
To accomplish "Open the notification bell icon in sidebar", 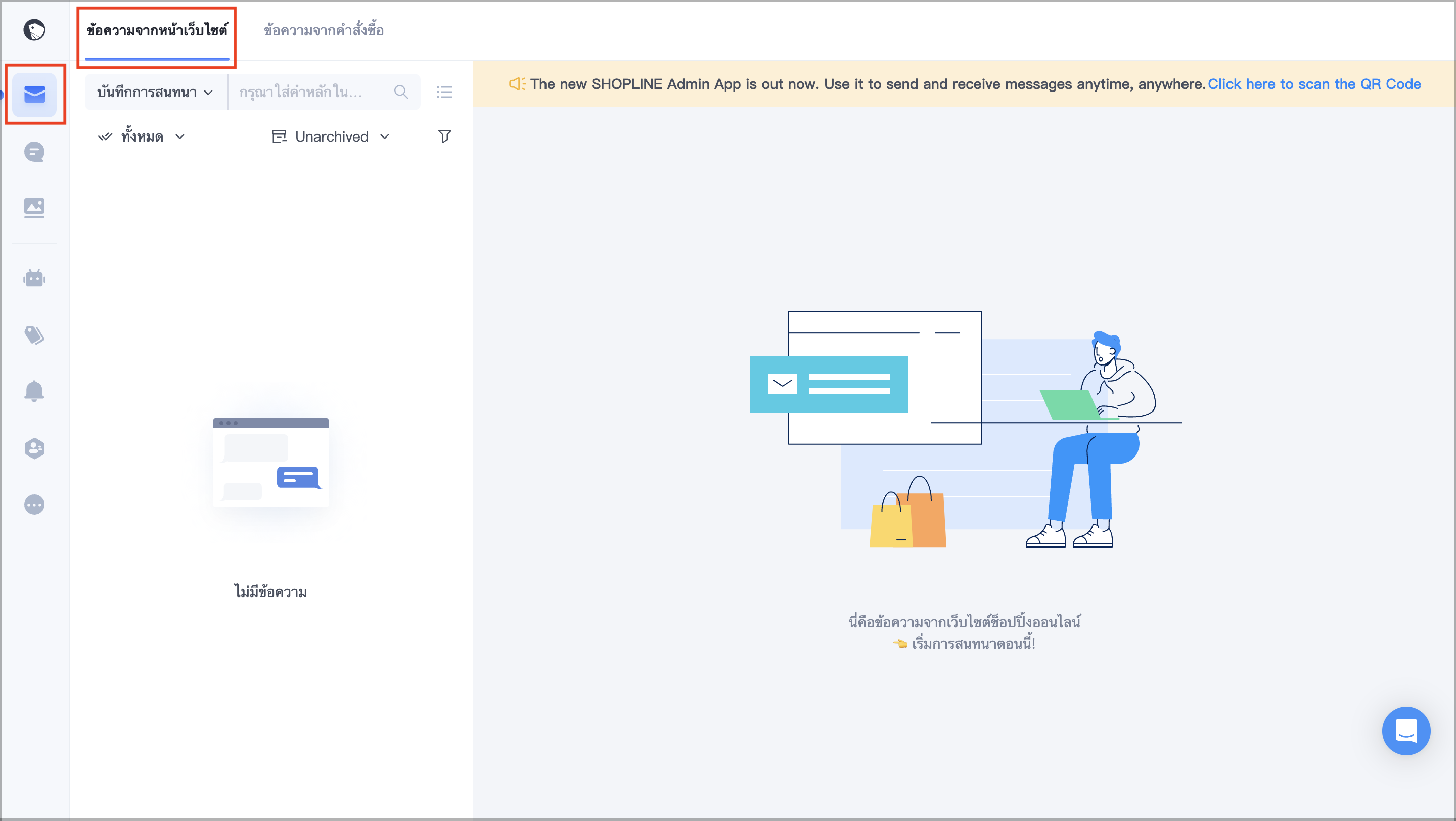I will 34,391.
